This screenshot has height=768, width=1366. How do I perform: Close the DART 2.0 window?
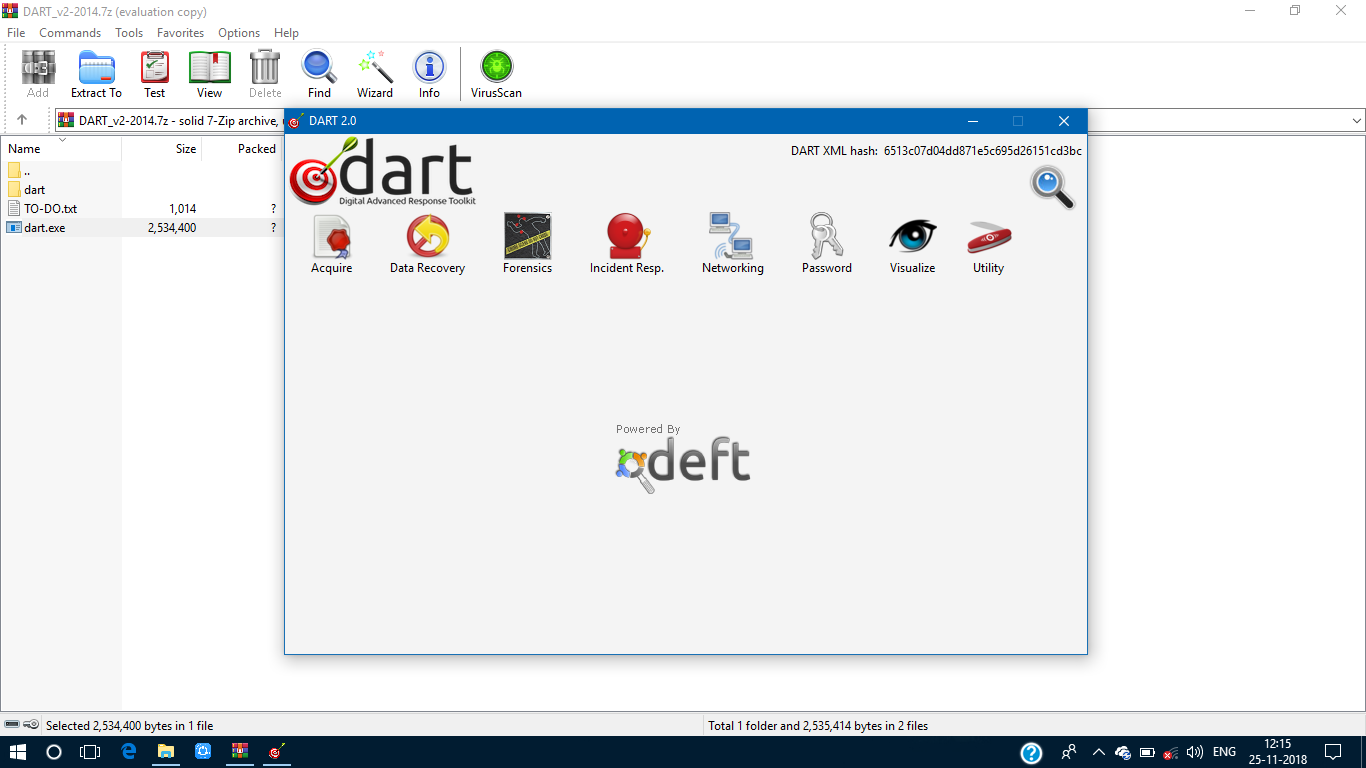click(1064, 121)
